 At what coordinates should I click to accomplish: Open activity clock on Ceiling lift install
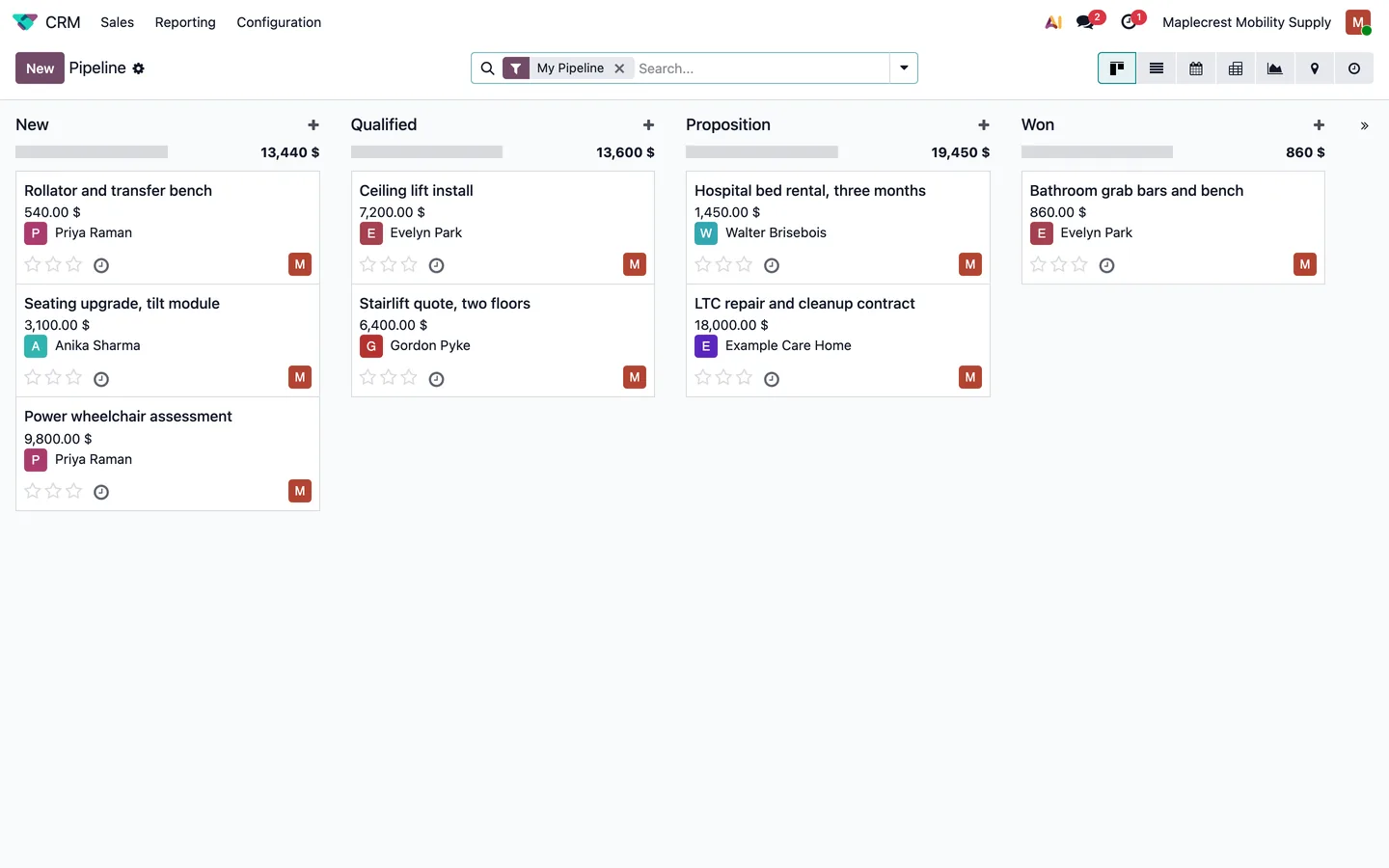[x=436, y=265]
